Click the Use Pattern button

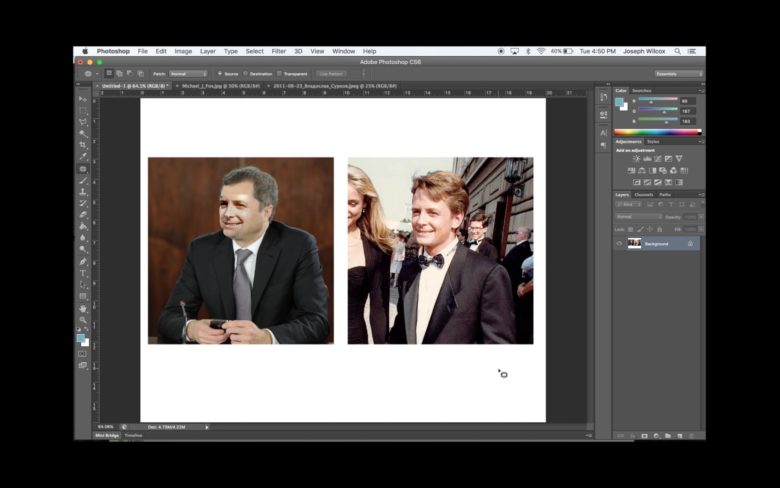(x=331, y=73)
